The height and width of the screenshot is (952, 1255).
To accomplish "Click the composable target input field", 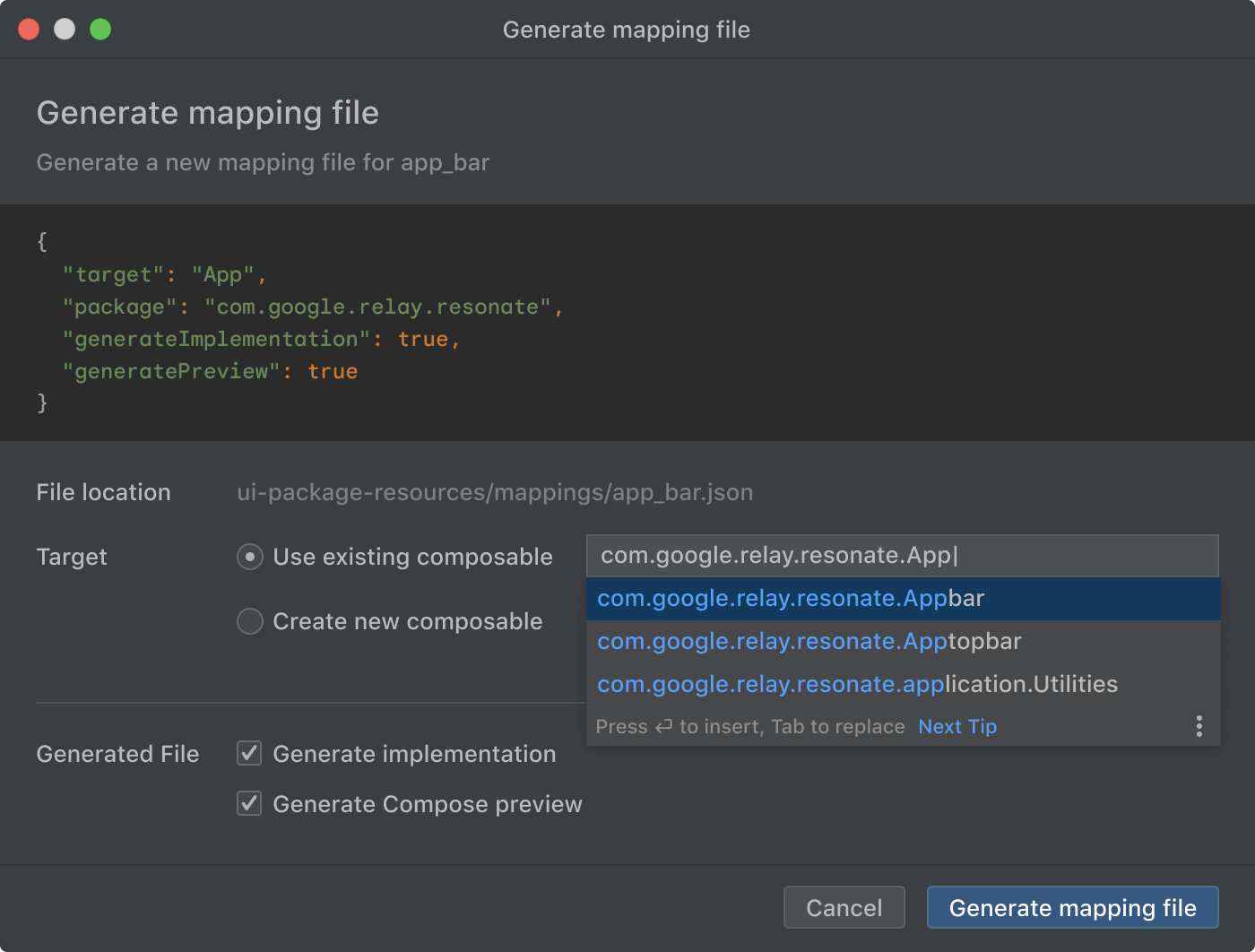I will (x=903, y=556).
